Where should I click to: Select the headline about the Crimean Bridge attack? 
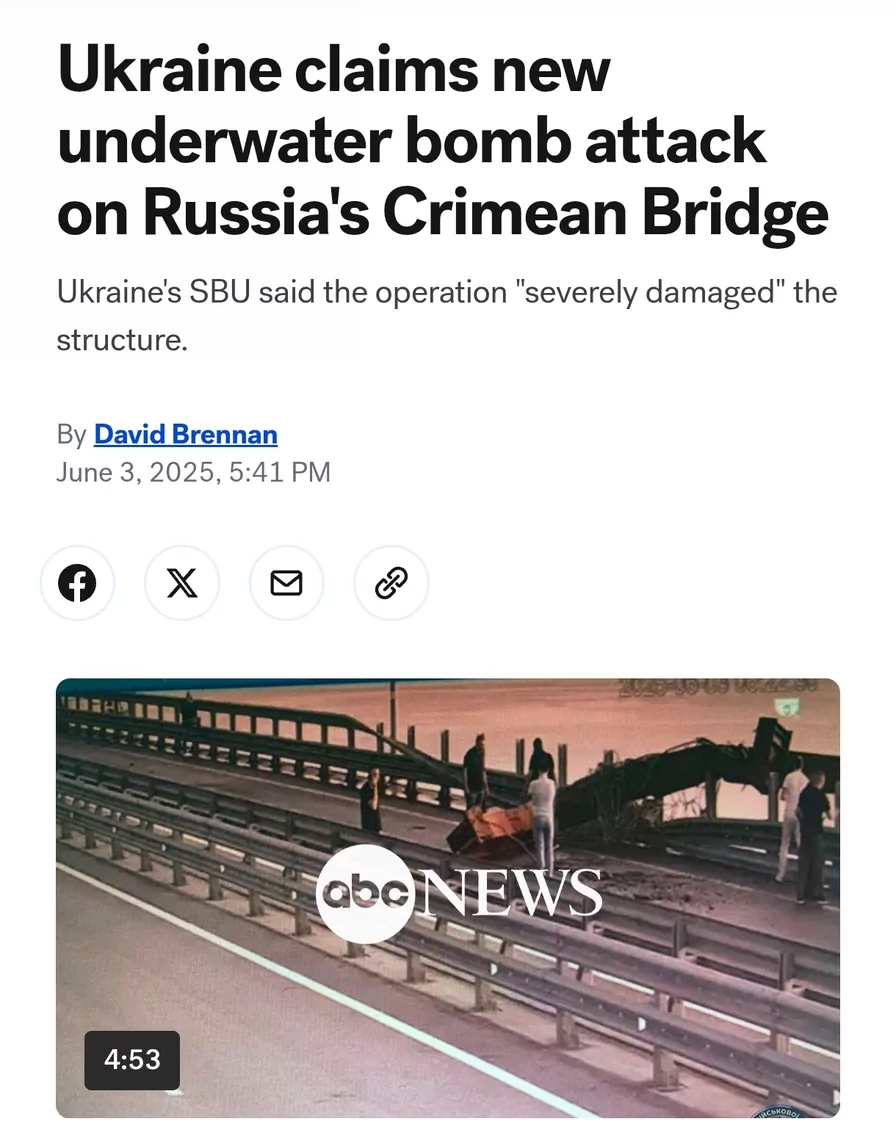coord(443,140)
